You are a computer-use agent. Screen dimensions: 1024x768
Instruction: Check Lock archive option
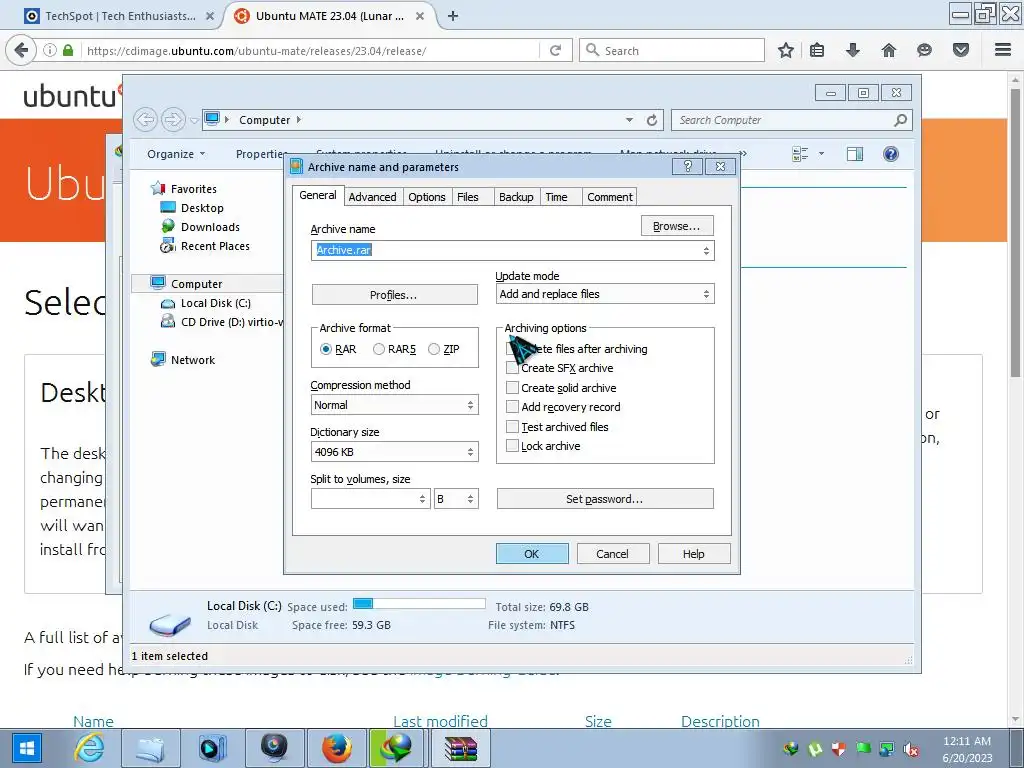pyautogui.click(x=543, y=446)
